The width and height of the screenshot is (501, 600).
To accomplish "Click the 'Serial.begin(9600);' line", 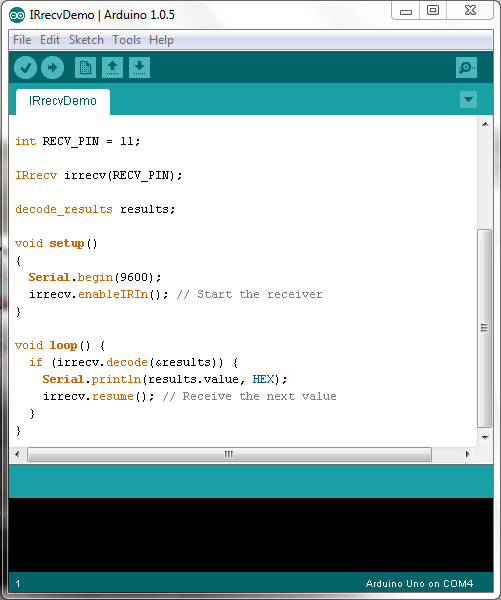I will coord(95,277).
